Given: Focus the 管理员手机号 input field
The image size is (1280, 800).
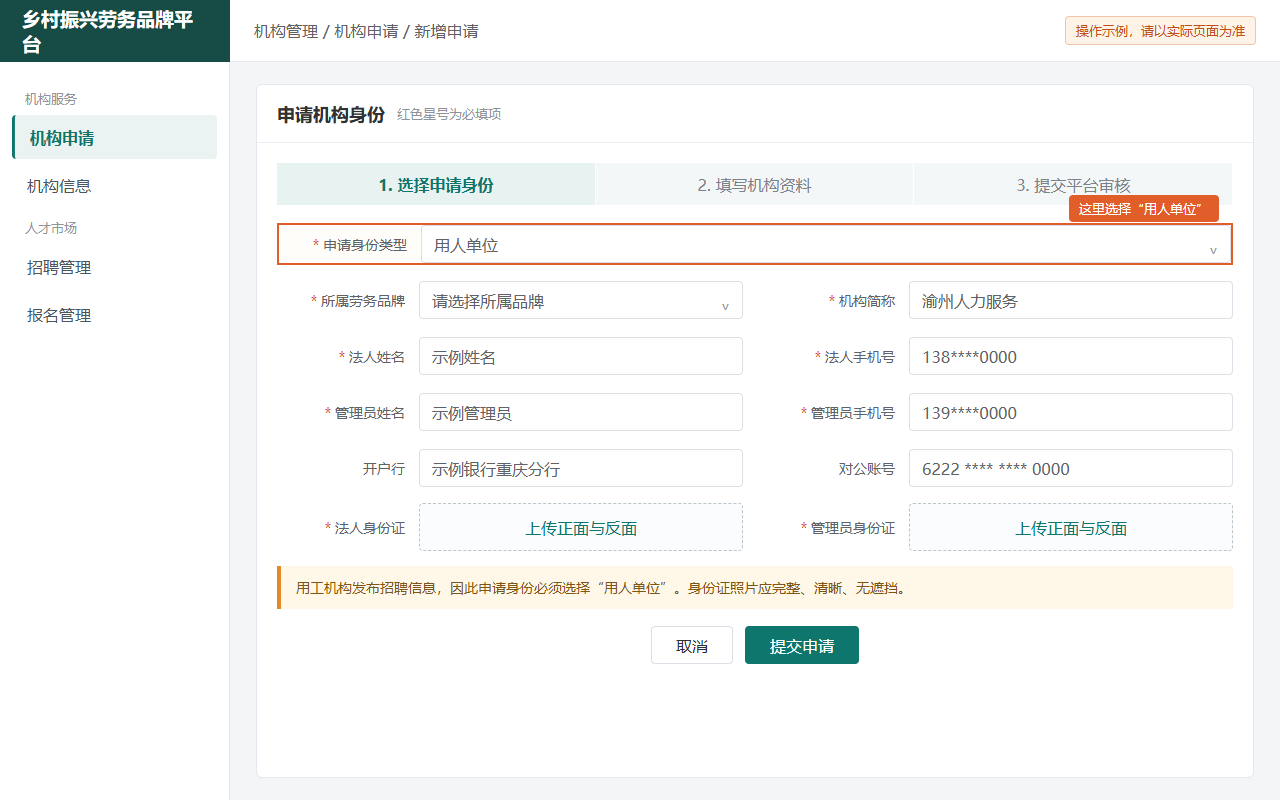Looking at the screenshot, I should pos(1071,412).
